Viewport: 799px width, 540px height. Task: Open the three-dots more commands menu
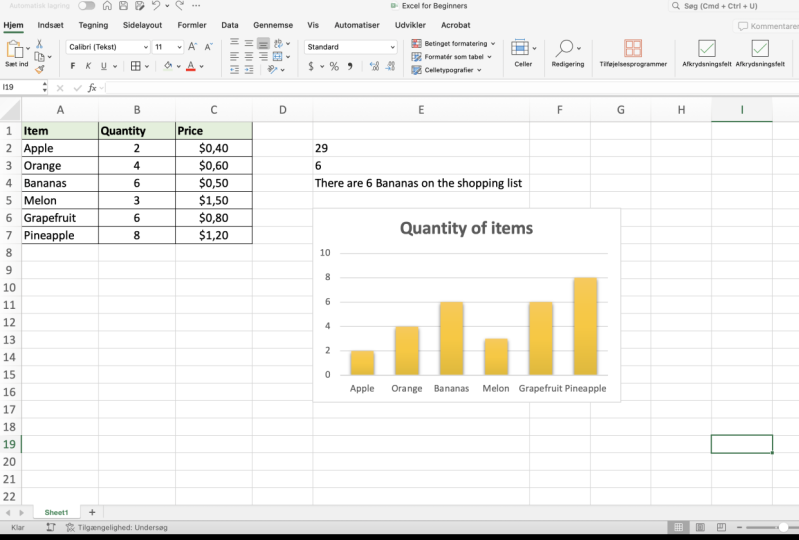(x=196, y=6)
